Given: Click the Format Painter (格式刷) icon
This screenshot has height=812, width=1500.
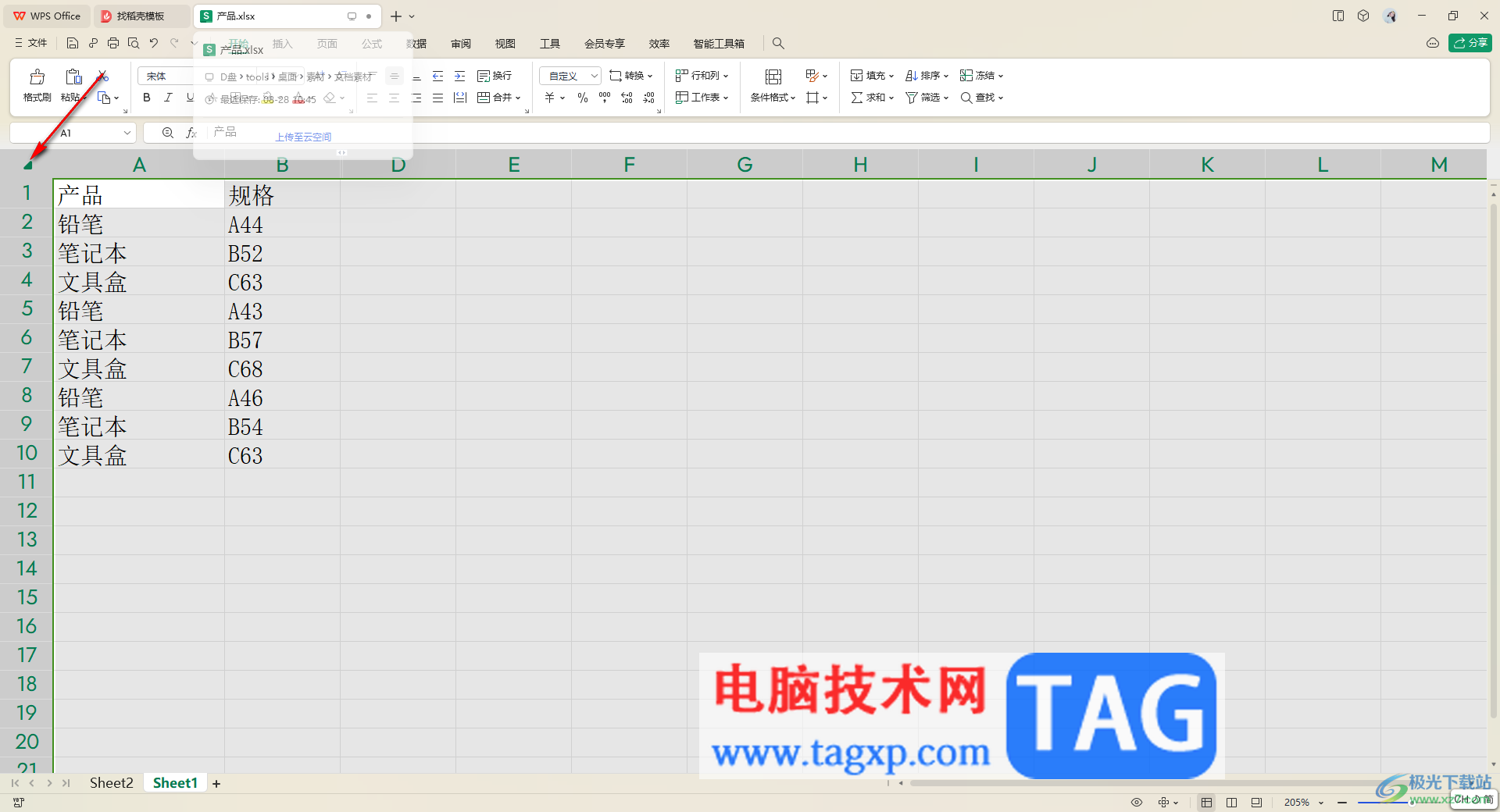Looking at the screenshot, I should pos(37,77).
